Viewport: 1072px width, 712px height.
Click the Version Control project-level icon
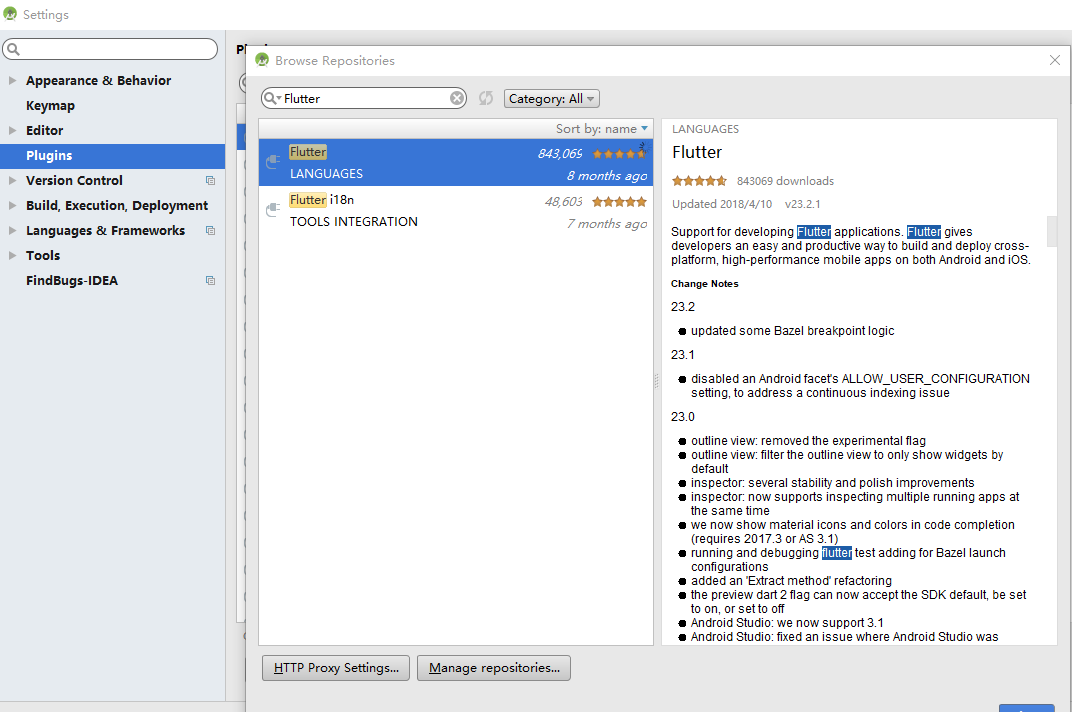pos(211,181)
